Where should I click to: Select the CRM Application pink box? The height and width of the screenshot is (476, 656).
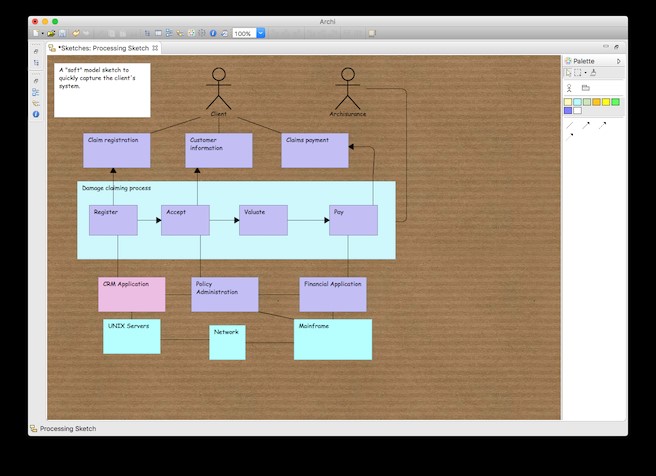tap(131, 294)
